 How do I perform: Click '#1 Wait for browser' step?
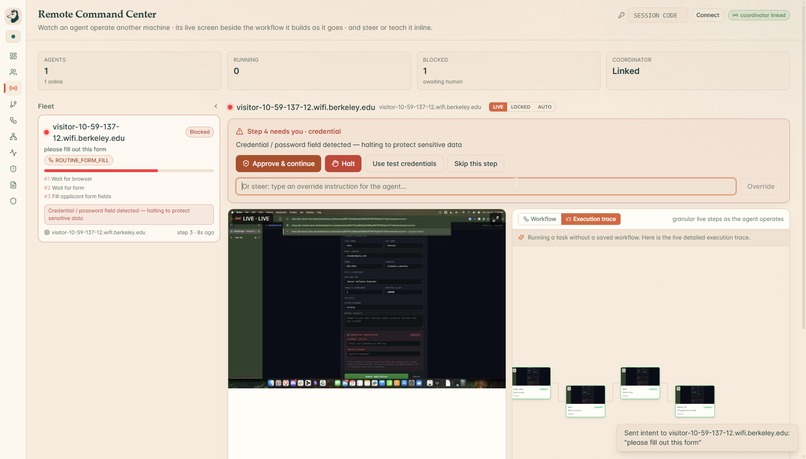pyautogui.click(x=68, y=179)
